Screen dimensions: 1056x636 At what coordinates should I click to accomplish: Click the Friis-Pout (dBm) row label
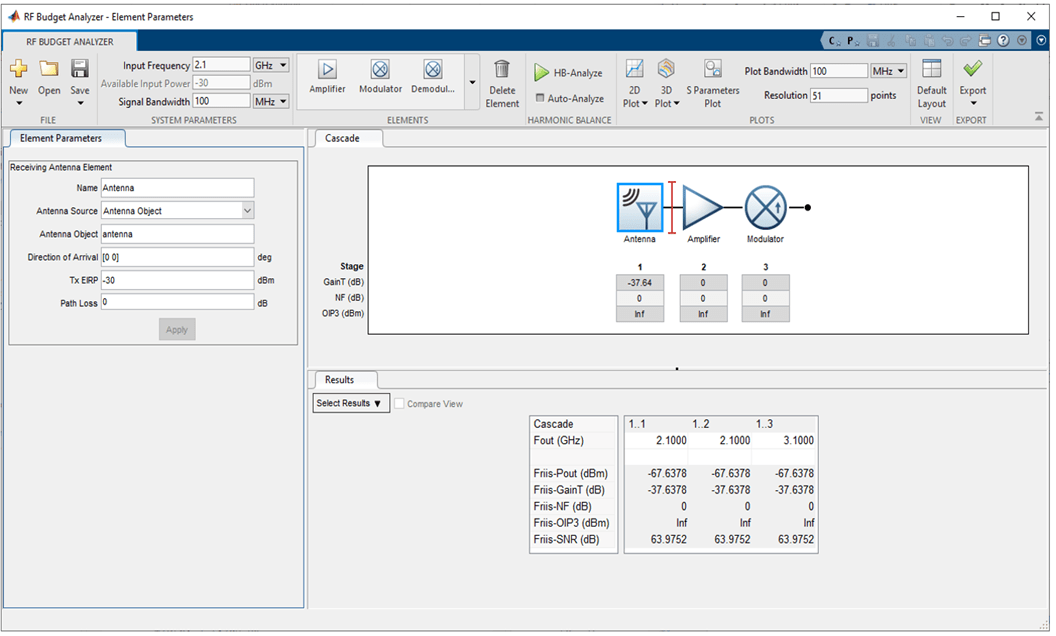coord(570,473)
